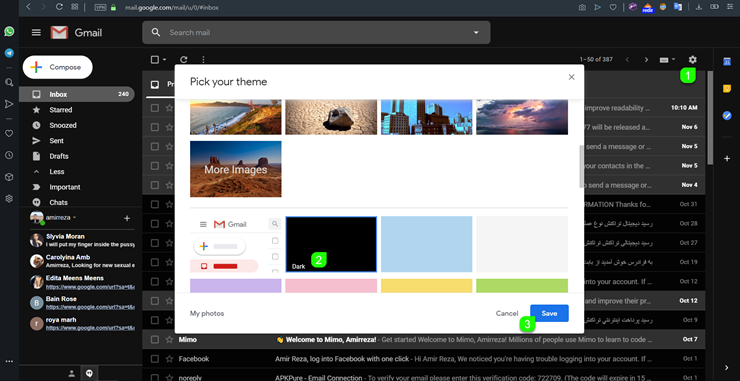Image resolution: width=740 pixels, height=381 pixels.
Task: Open the Keep notes side panel
Action: [727, 88]
